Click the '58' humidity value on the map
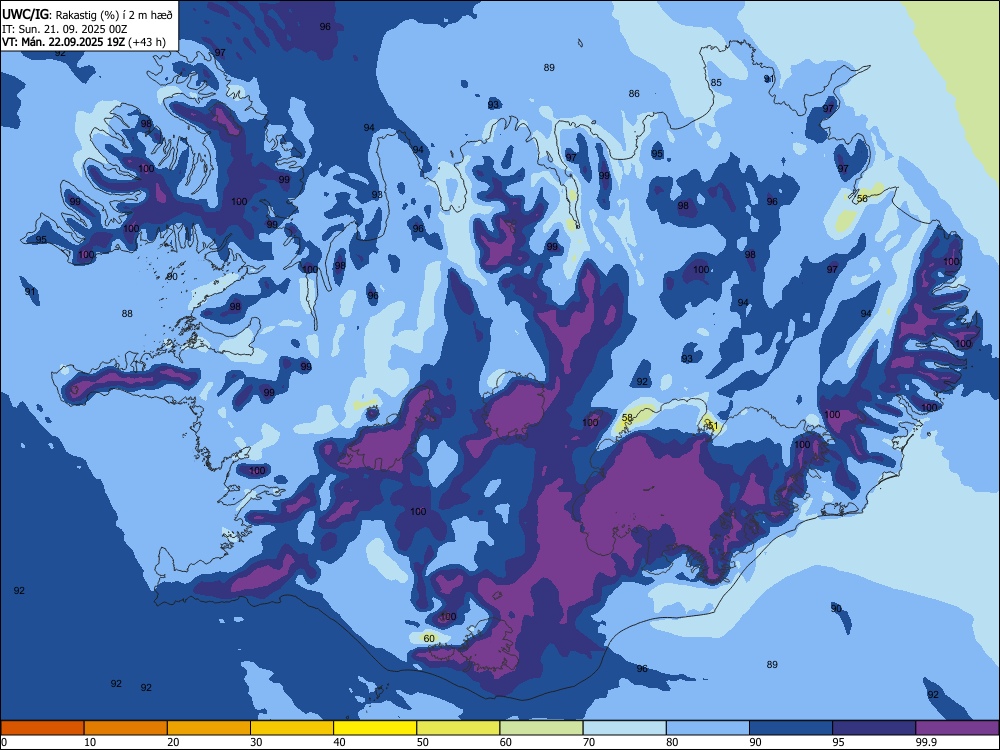The height and width of the screenshot is (750, 1000). pos(627,418)
